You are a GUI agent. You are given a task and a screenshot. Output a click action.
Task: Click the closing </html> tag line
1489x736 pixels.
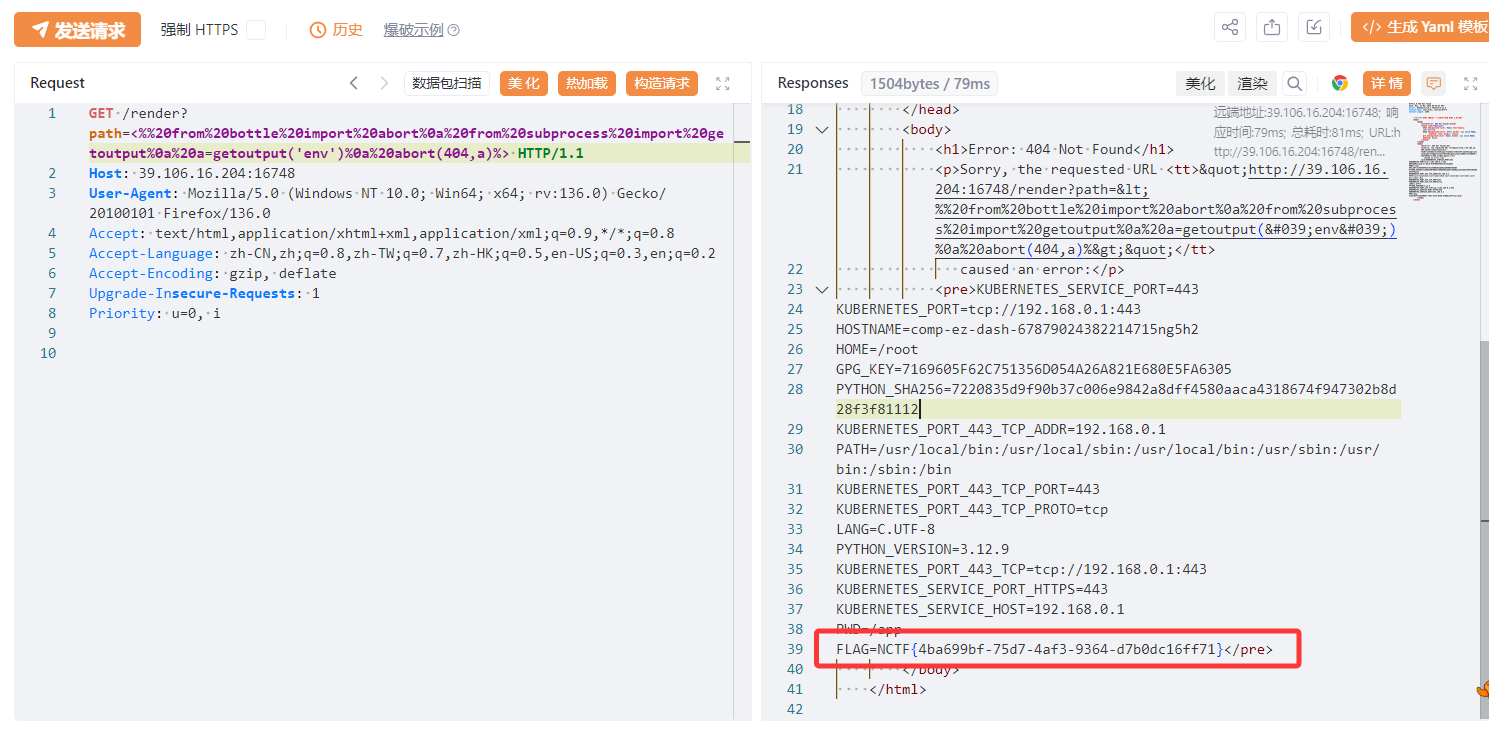[x=898, y=689]
